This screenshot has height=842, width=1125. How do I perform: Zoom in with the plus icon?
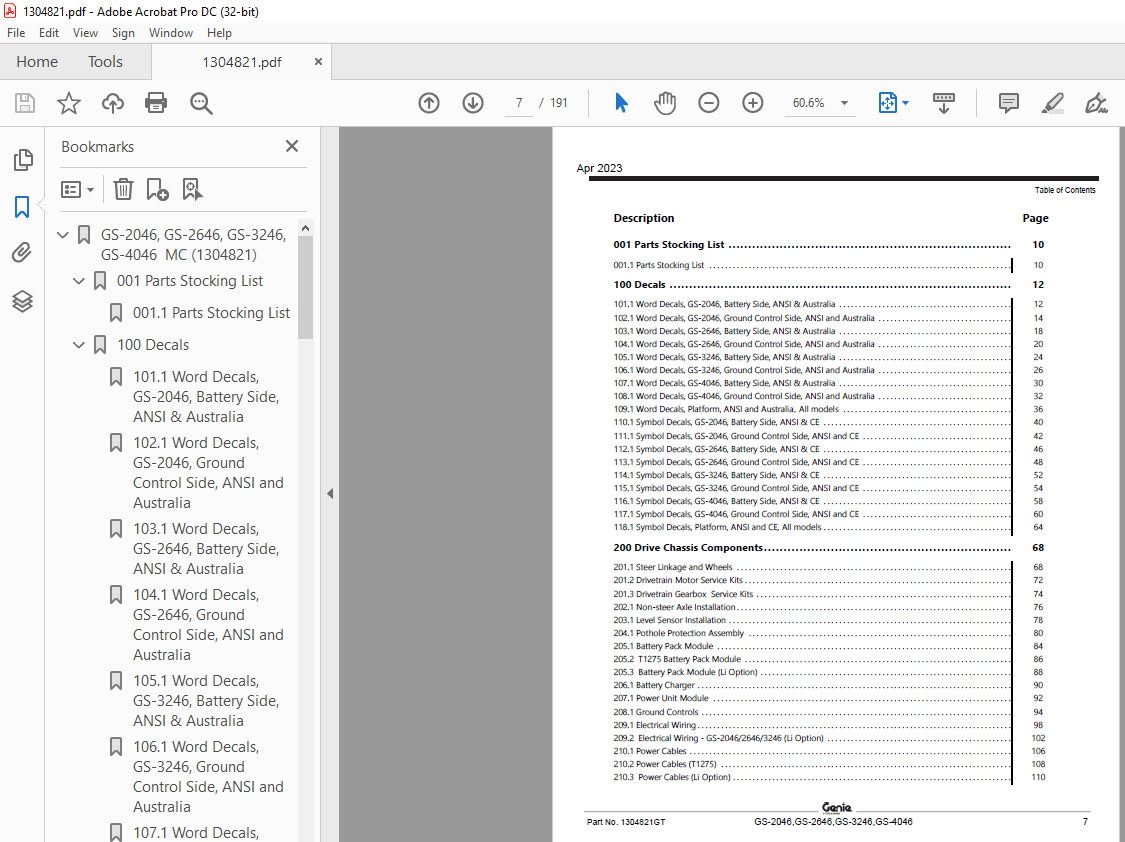click(753, 103)
